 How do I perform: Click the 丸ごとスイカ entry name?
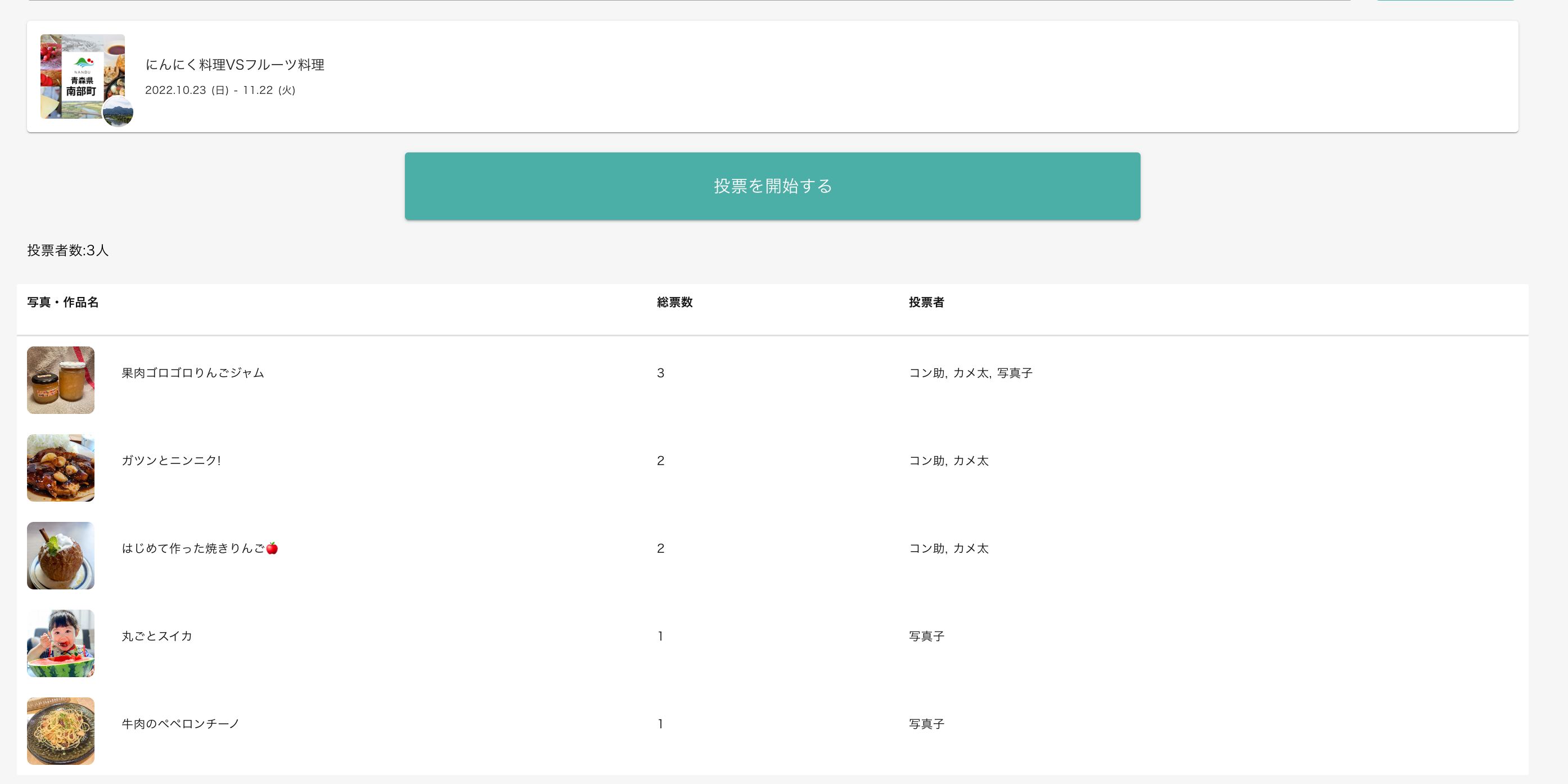click(x=156, y=636)
